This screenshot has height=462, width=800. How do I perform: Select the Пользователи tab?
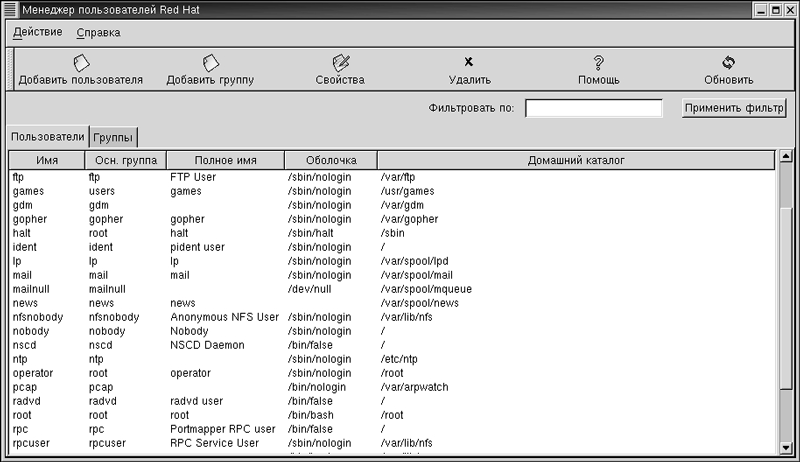(x=47, y=136)
